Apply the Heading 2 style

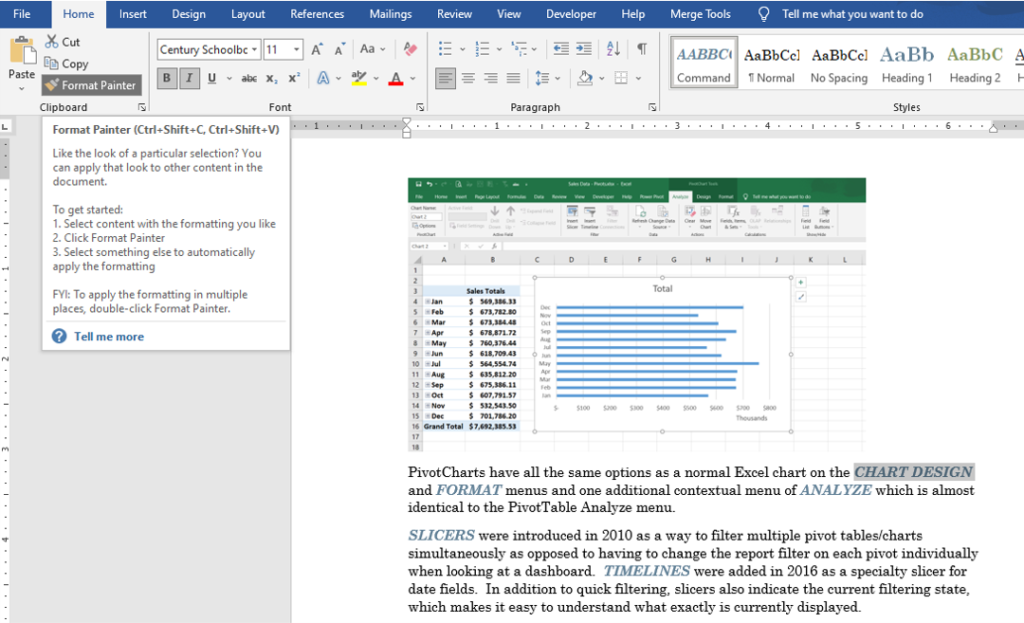coord(975,63)
